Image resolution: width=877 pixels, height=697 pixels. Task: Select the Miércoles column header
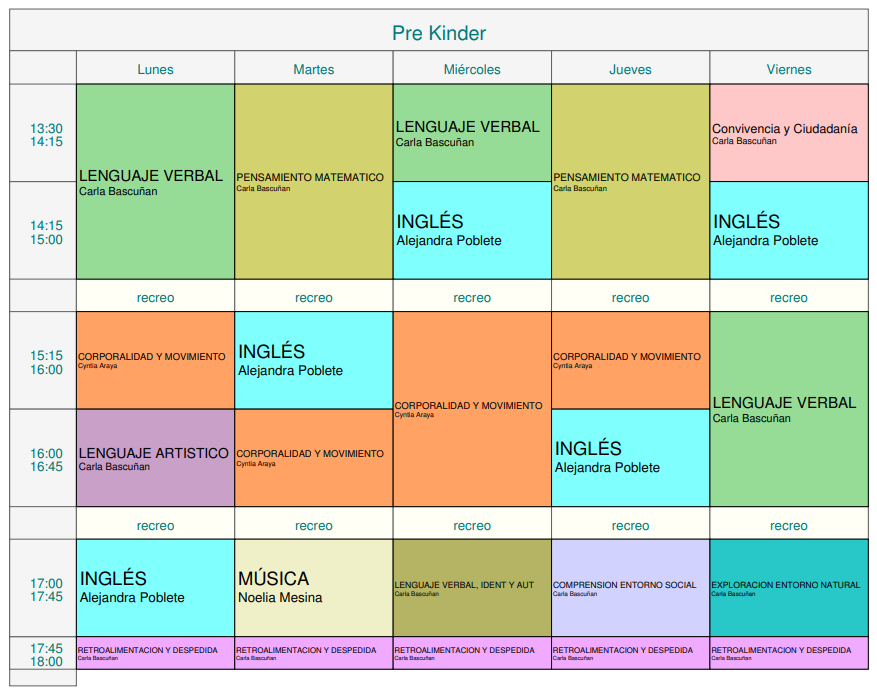(472, 69)
